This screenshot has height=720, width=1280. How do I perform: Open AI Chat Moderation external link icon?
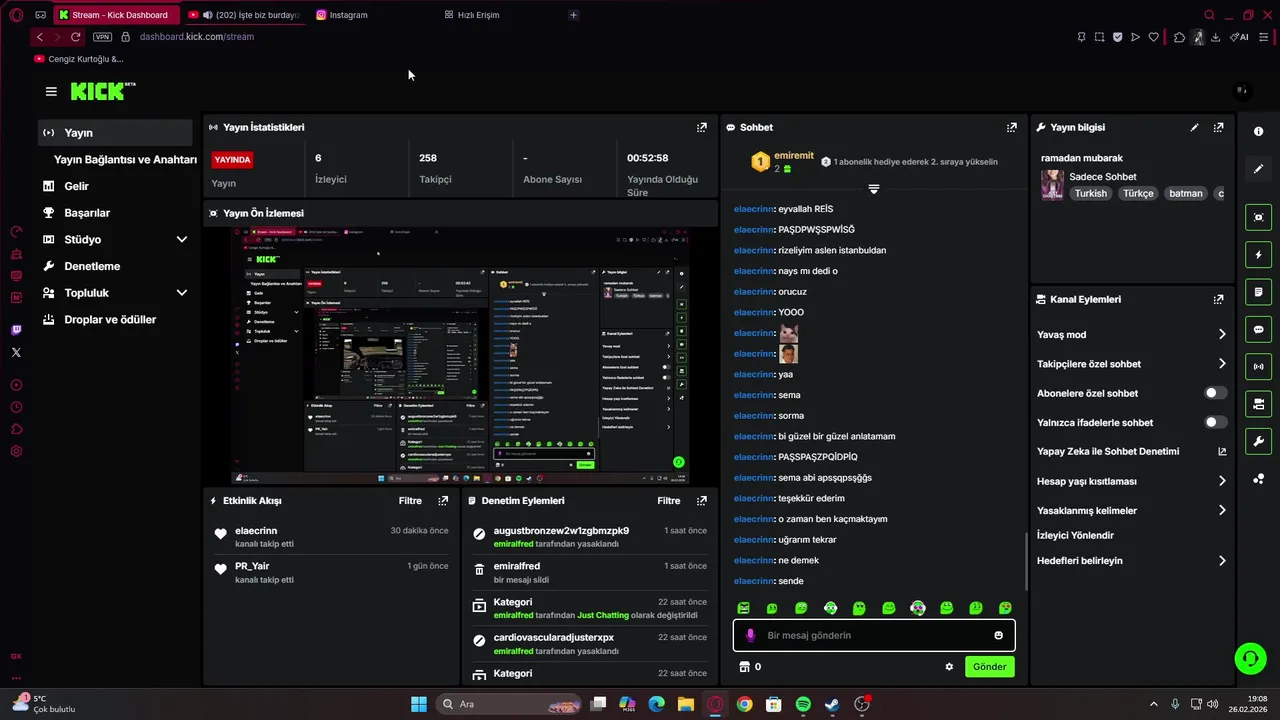click(1222, 452)
